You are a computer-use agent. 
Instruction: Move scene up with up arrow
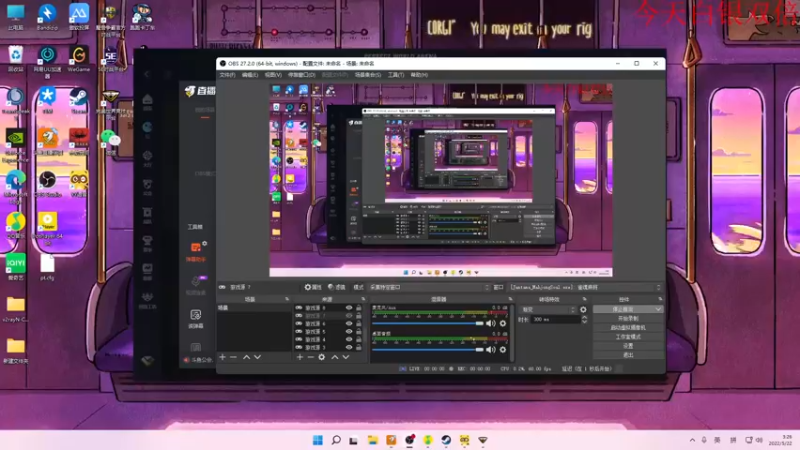(246, 357)
